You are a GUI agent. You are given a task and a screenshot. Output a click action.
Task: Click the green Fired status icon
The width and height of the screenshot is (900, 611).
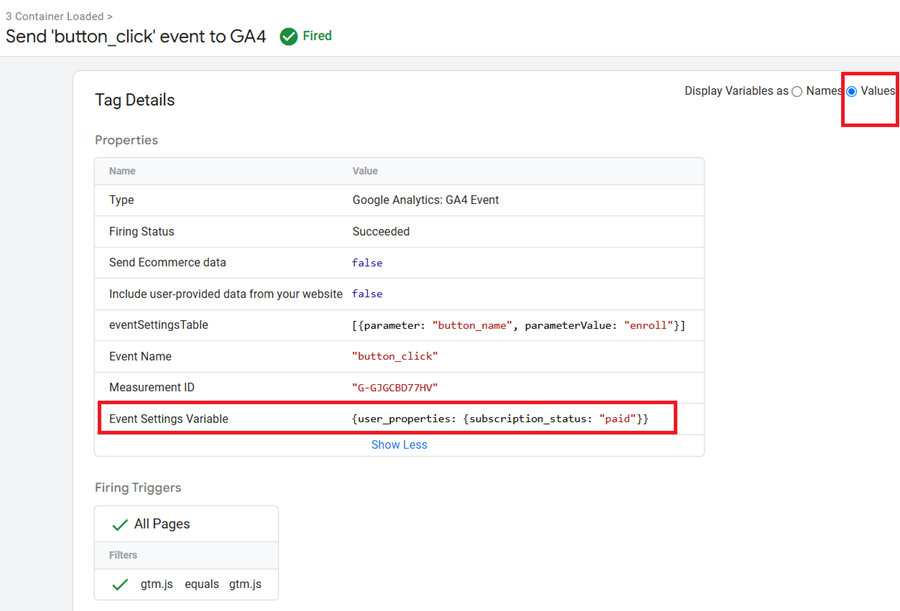(288, 36)
